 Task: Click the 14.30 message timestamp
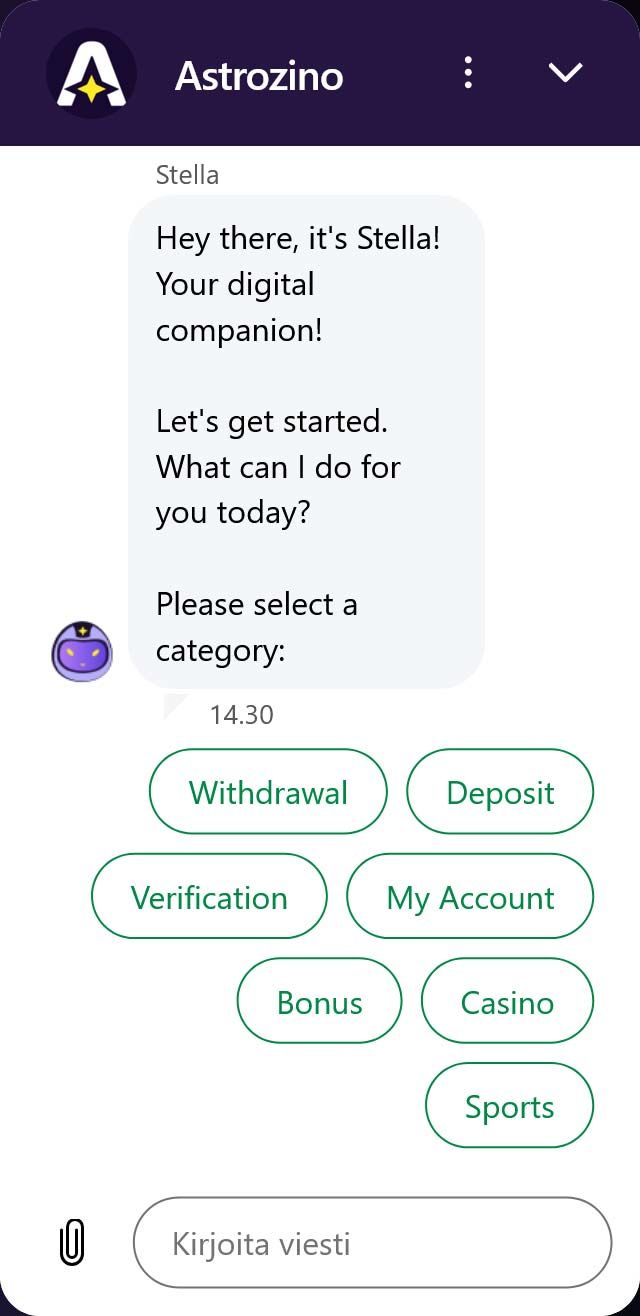click(241, 714)
